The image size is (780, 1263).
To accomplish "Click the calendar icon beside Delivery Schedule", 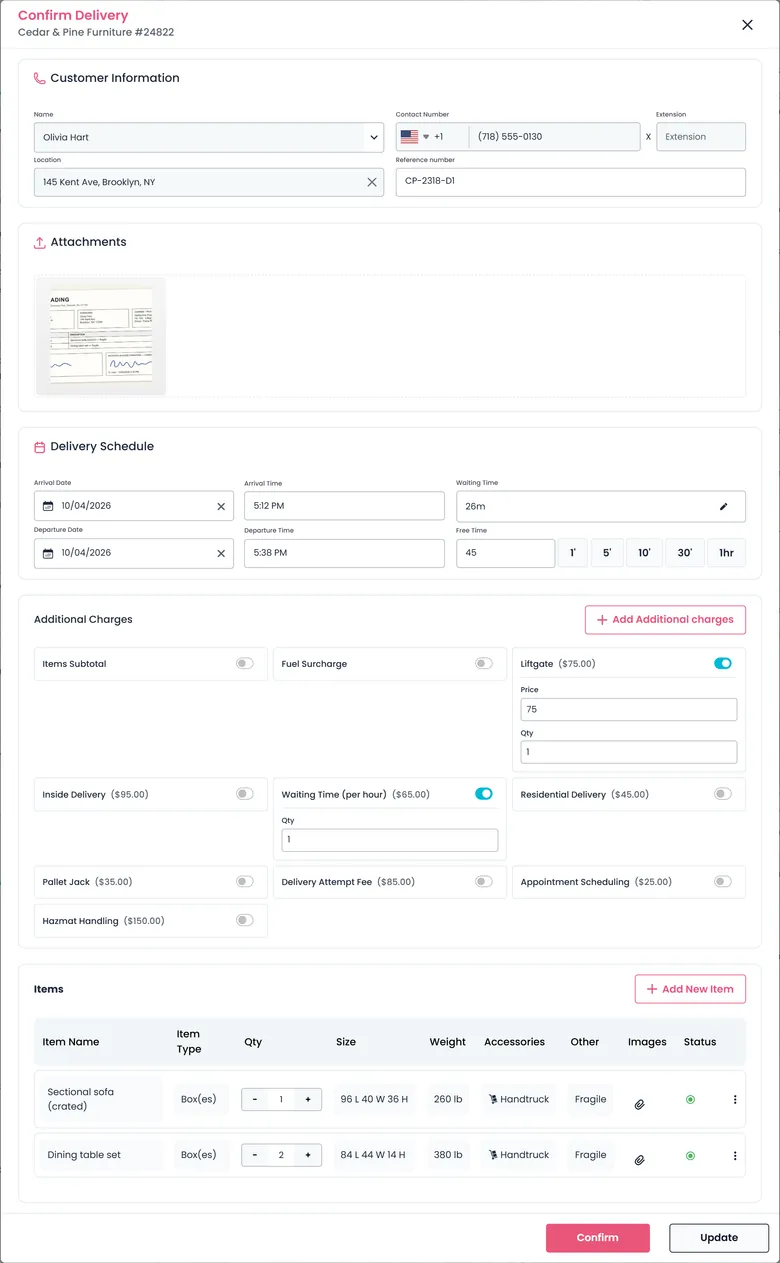I will (40, 447).
